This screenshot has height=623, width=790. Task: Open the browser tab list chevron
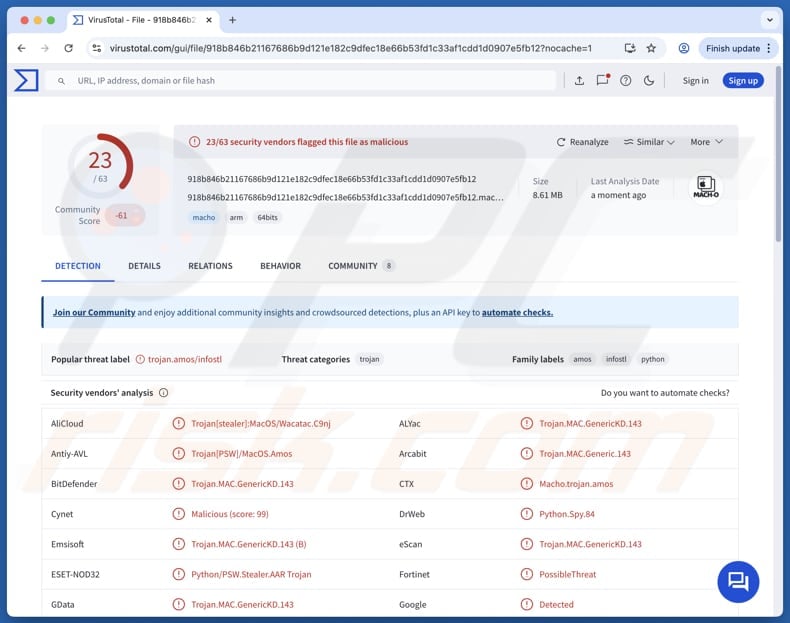click(769, 20)
